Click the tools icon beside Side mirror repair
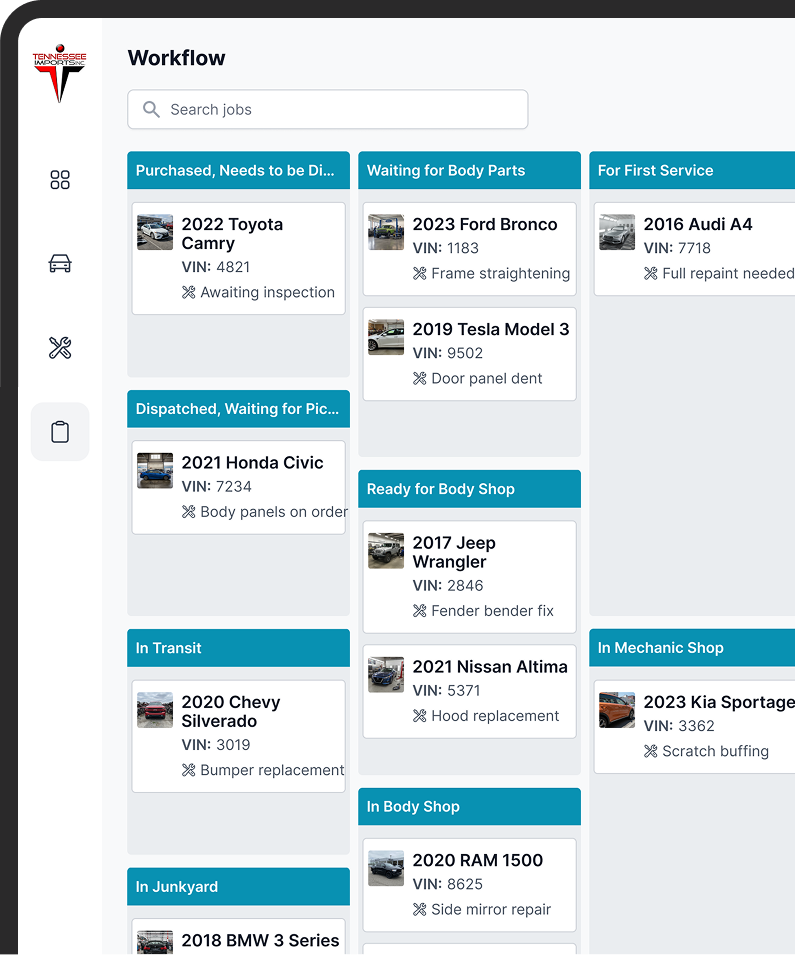Viewport: 795px width, 955px height. pos(420,910)
